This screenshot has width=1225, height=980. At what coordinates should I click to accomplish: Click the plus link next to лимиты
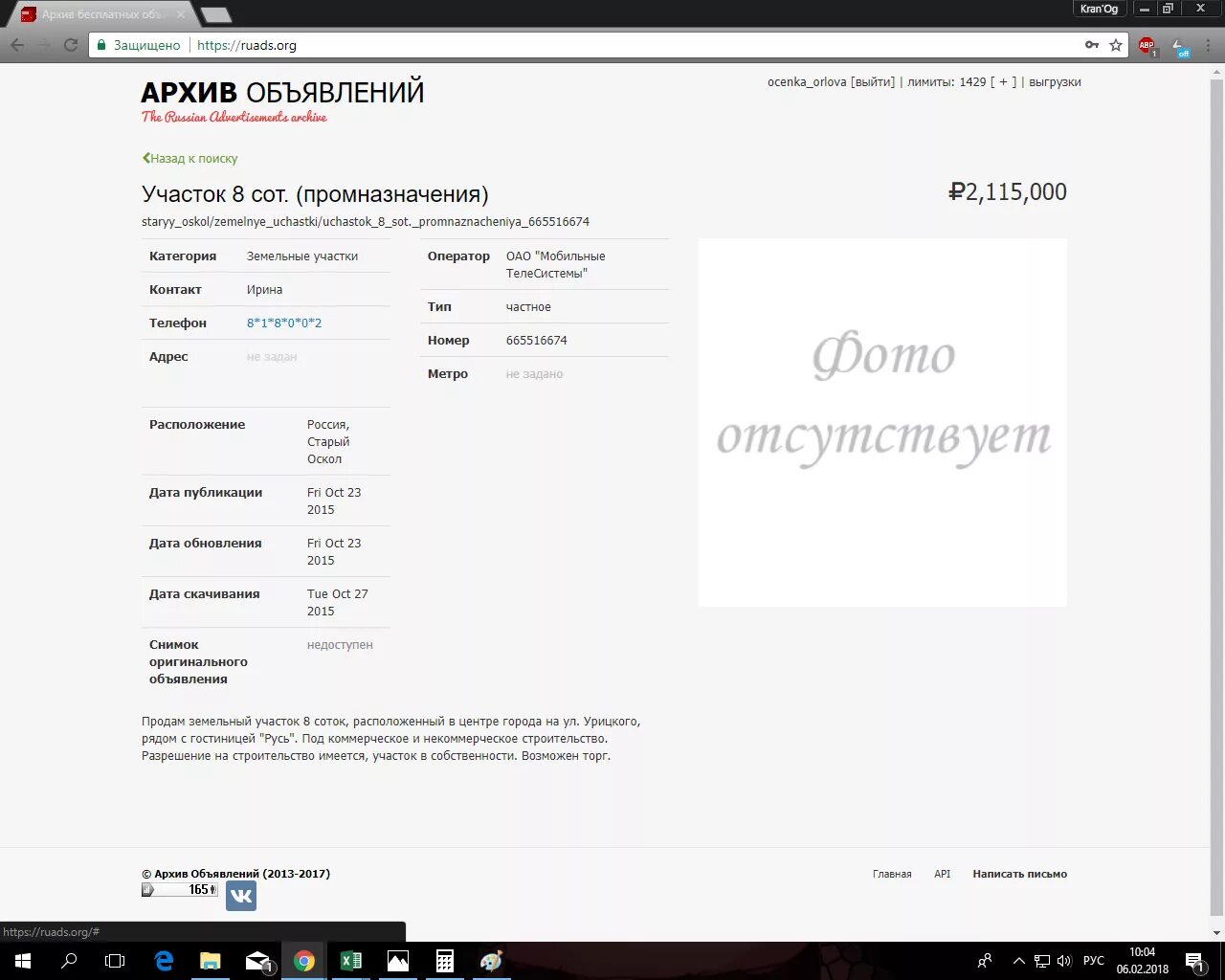(x=1003, y=82)
